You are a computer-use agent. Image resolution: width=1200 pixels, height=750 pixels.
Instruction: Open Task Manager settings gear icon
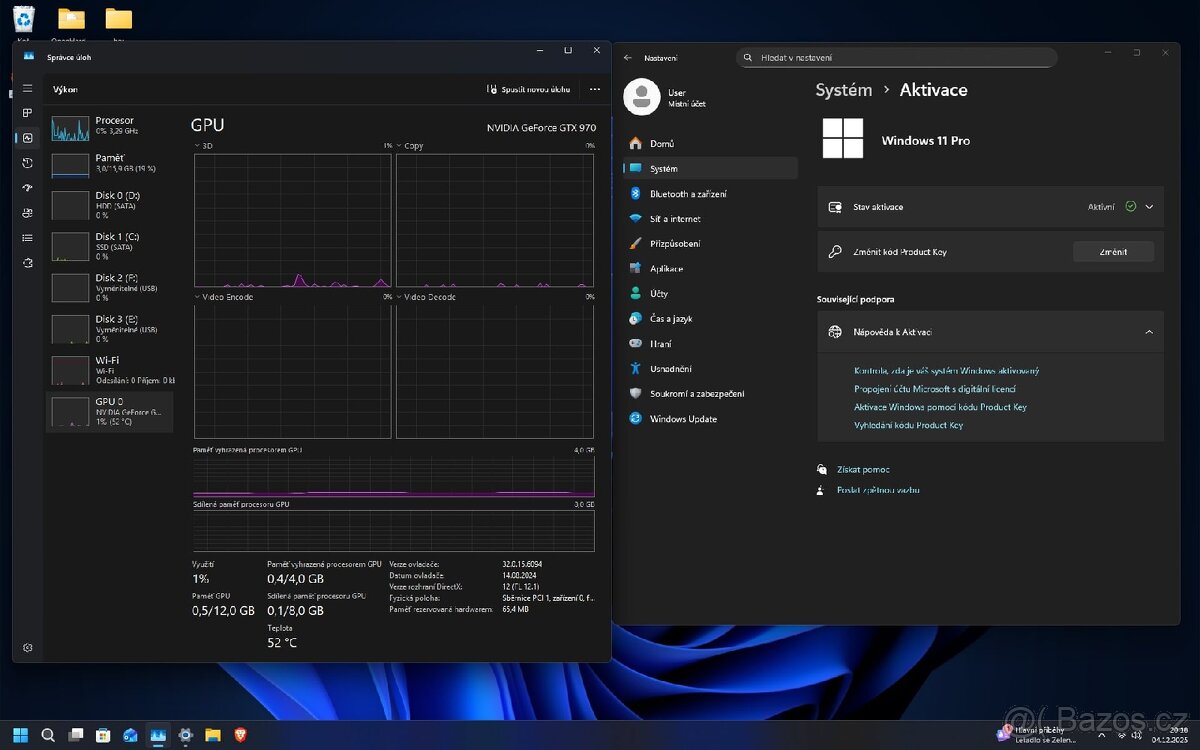28,648
